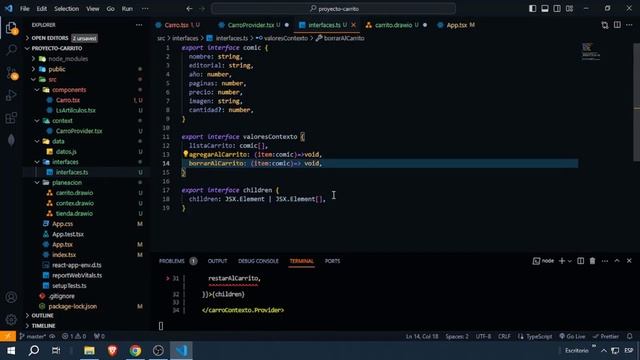Expand the Timeline section

[43, 326]
